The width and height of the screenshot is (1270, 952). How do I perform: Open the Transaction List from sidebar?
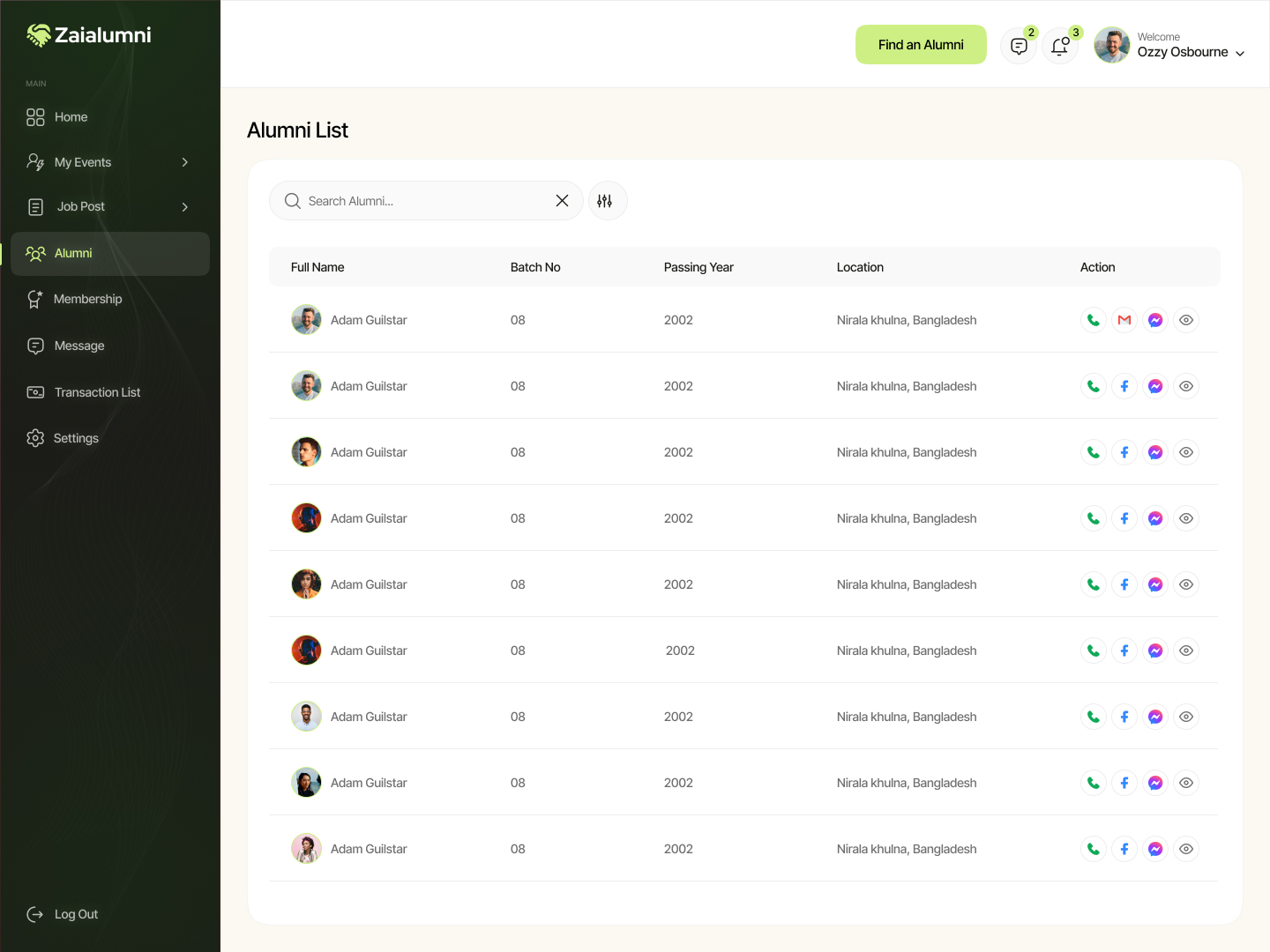97,392
